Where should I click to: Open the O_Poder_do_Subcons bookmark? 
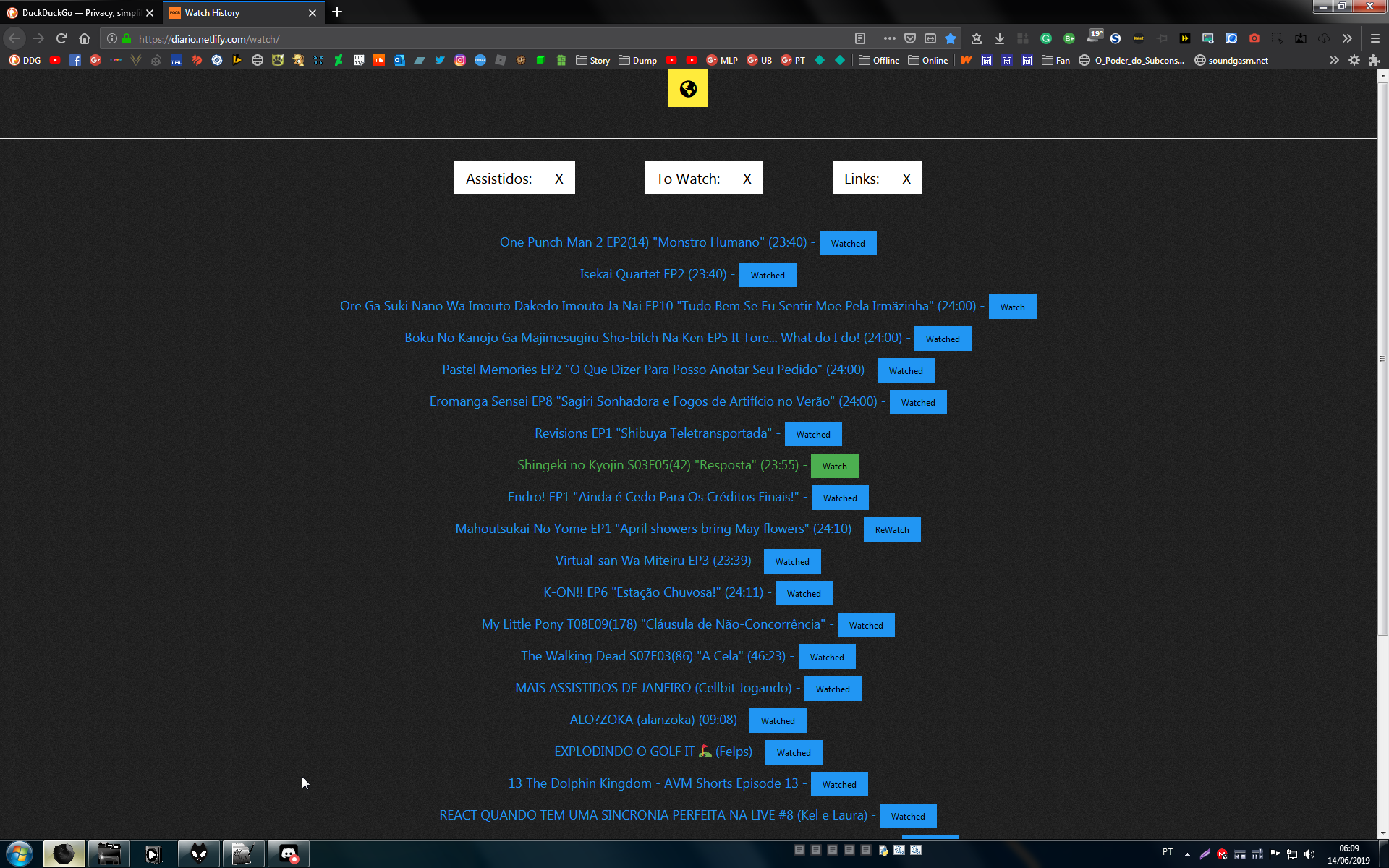pyautogui.click(x=1131, y=60)
